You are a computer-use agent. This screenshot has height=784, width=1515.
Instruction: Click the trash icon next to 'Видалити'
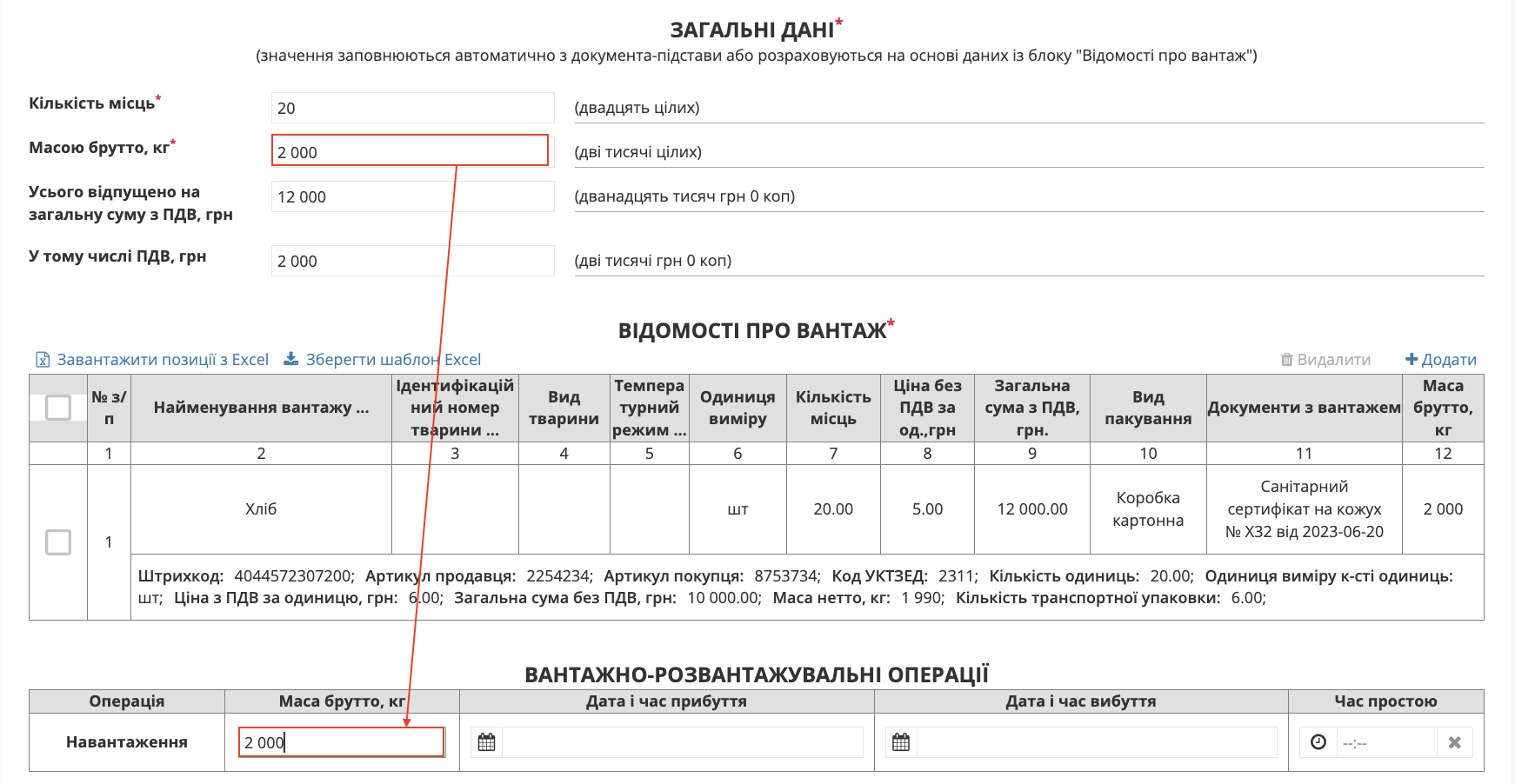(x=1286, y=360)
